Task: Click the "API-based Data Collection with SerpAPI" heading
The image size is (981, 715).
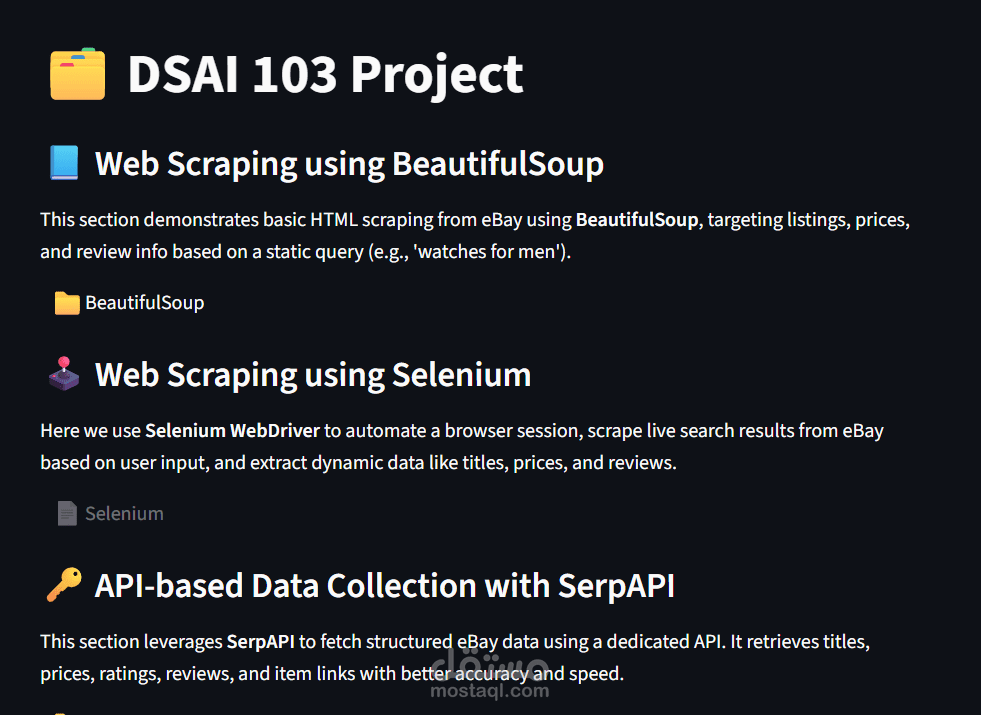Action: coord(385,585)
